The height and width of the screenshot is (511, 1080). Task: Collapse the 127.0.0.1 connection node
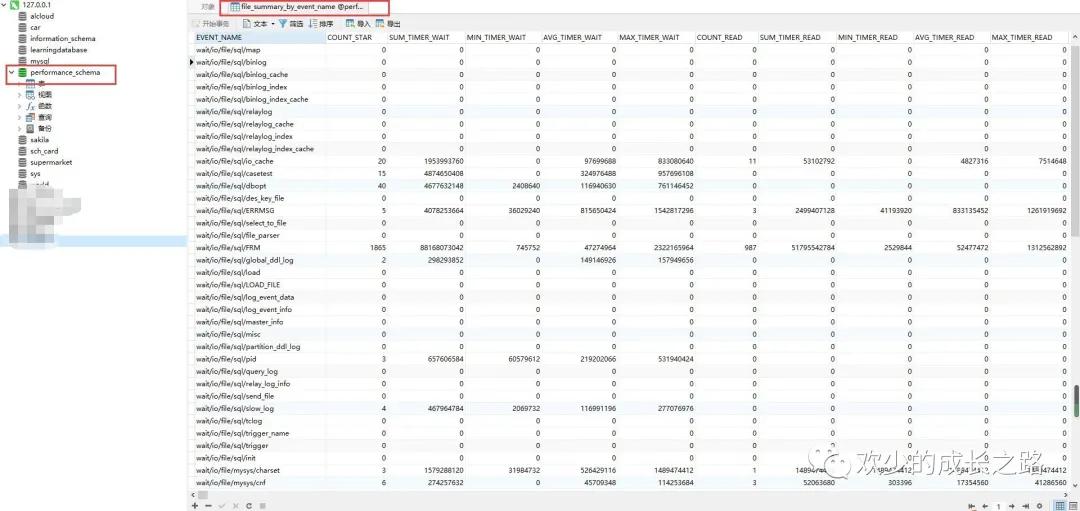[x=4, y=5]
